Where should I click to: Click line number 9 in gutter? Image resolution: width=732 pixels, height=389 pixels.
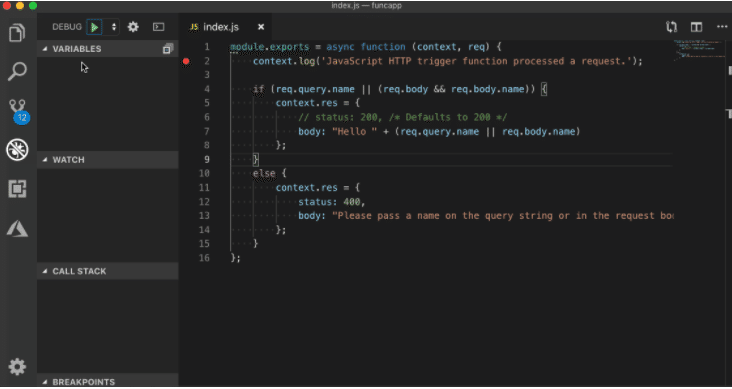206,160
